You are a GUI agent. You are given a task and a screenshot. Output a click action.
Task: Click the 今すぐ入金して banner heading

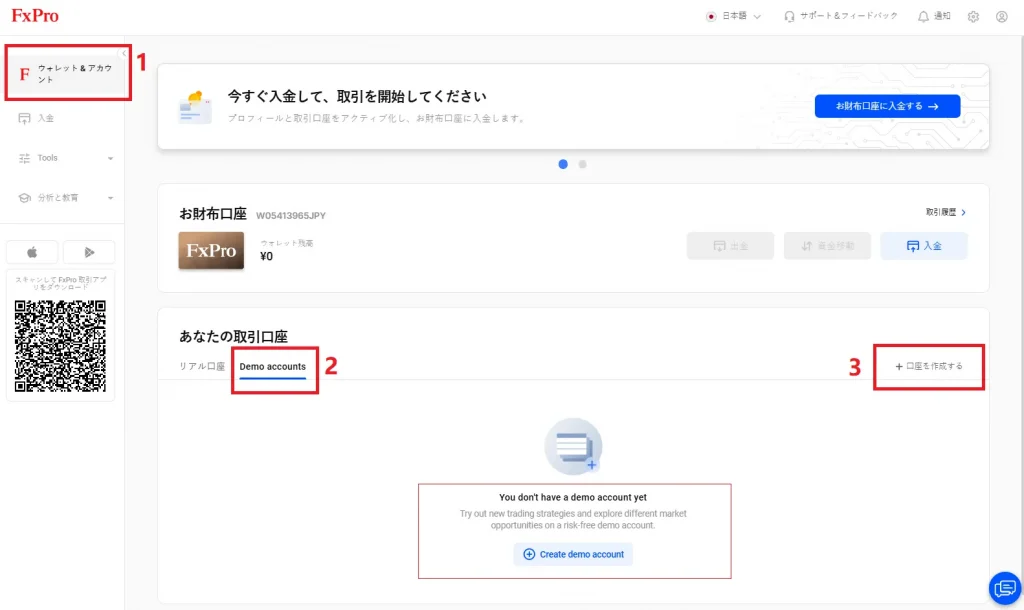[357, 97]
